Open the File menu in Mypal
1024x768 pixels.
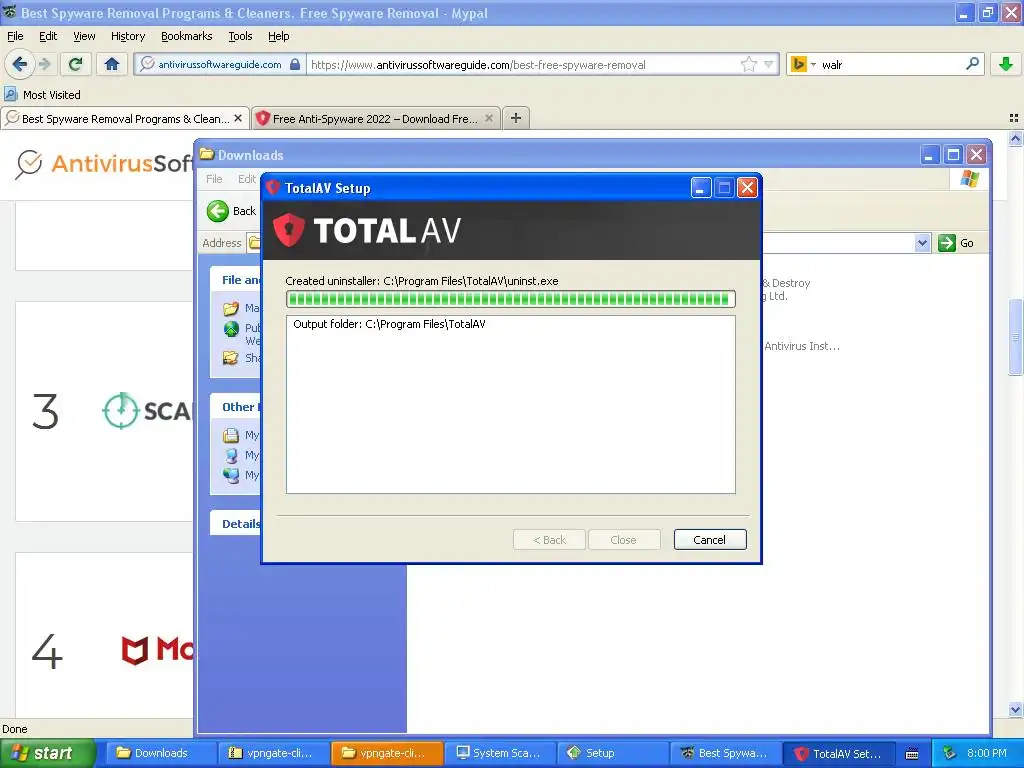pos(15,36)
